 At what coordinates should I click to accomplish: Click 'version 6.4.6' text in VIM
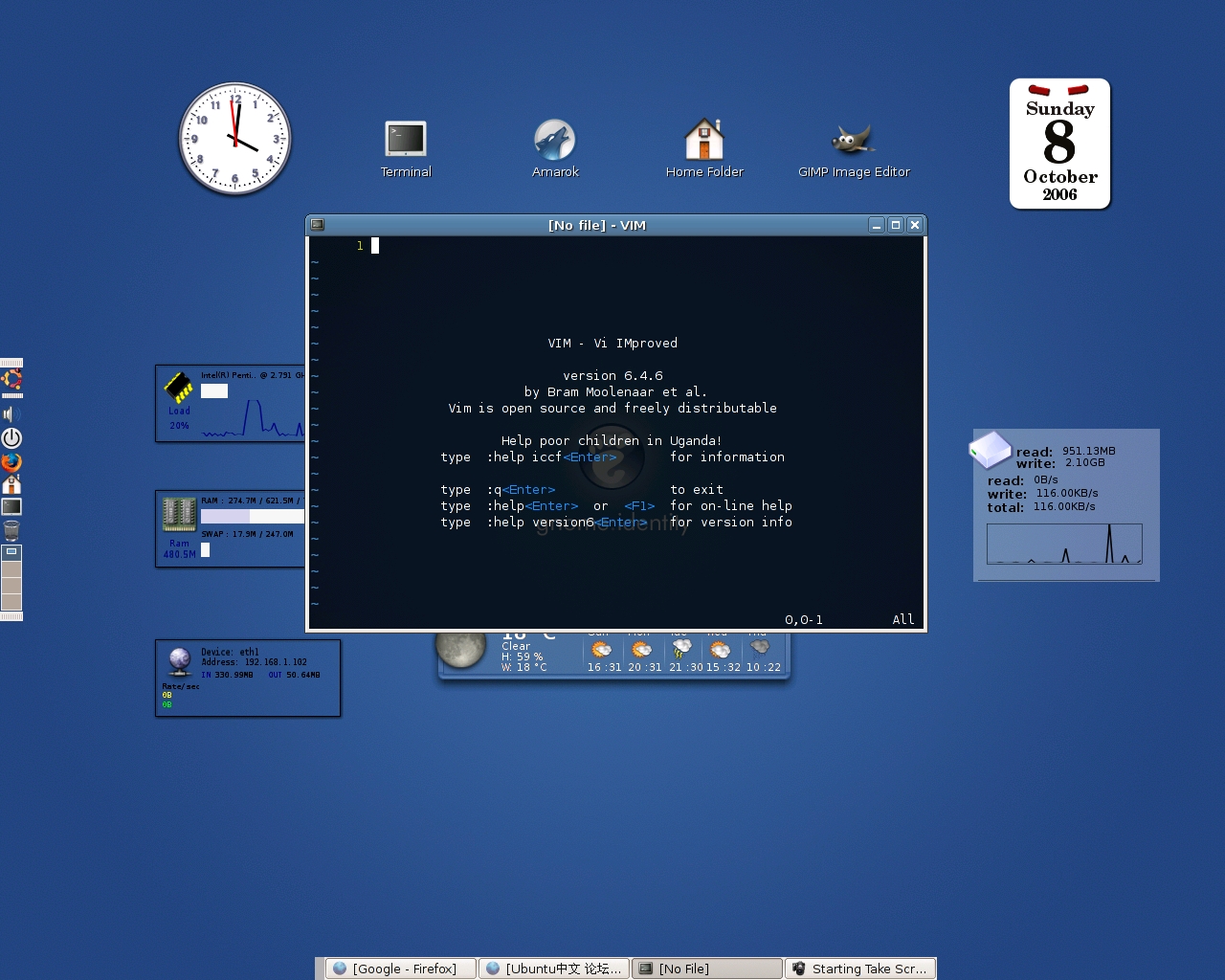612,375
